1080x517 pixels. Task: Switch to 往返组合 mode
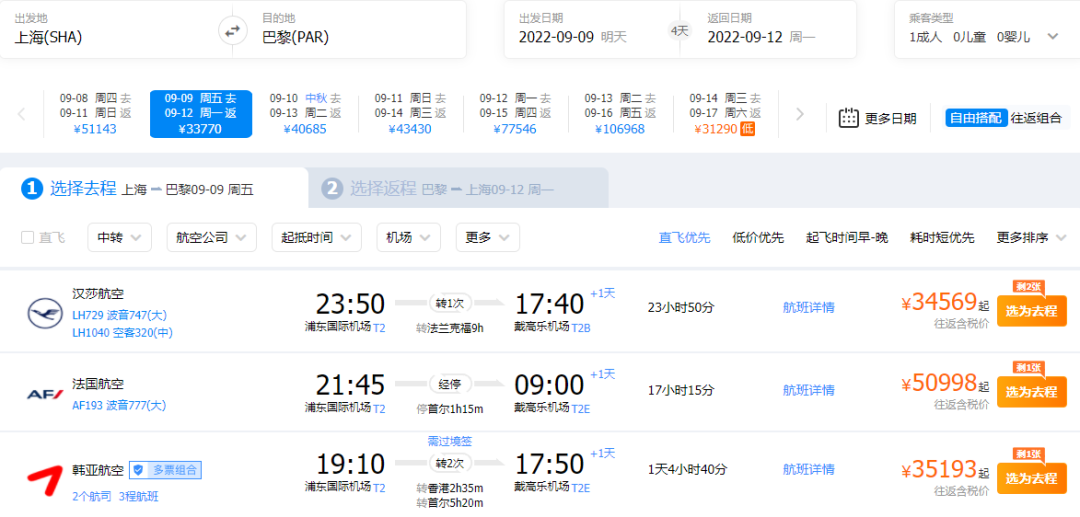pos(1036,118)
